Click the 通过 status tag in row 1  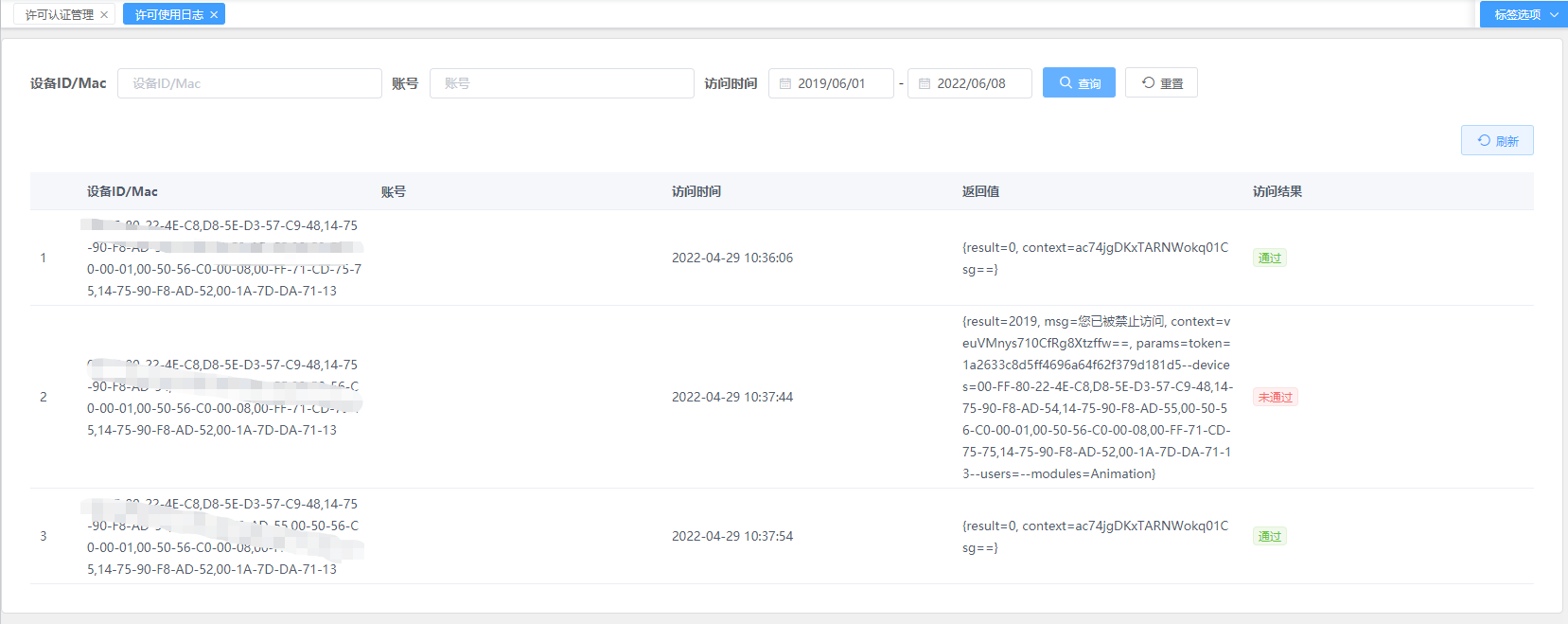click(1269, 259)
